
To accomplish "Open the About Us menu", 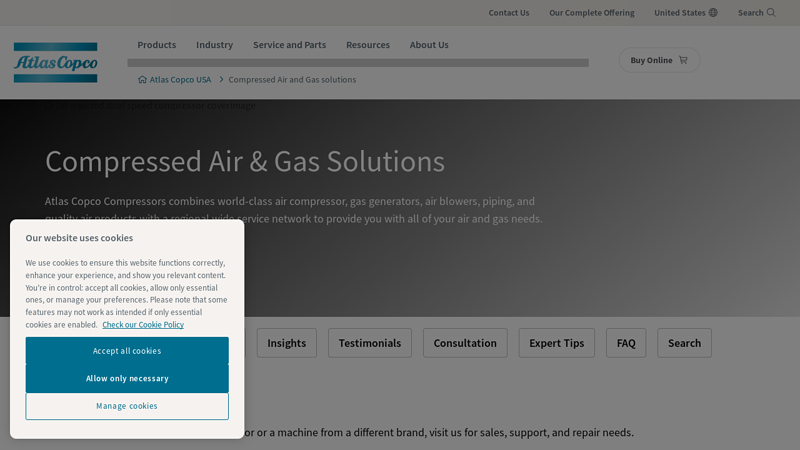I will click(x=429, y=45).
